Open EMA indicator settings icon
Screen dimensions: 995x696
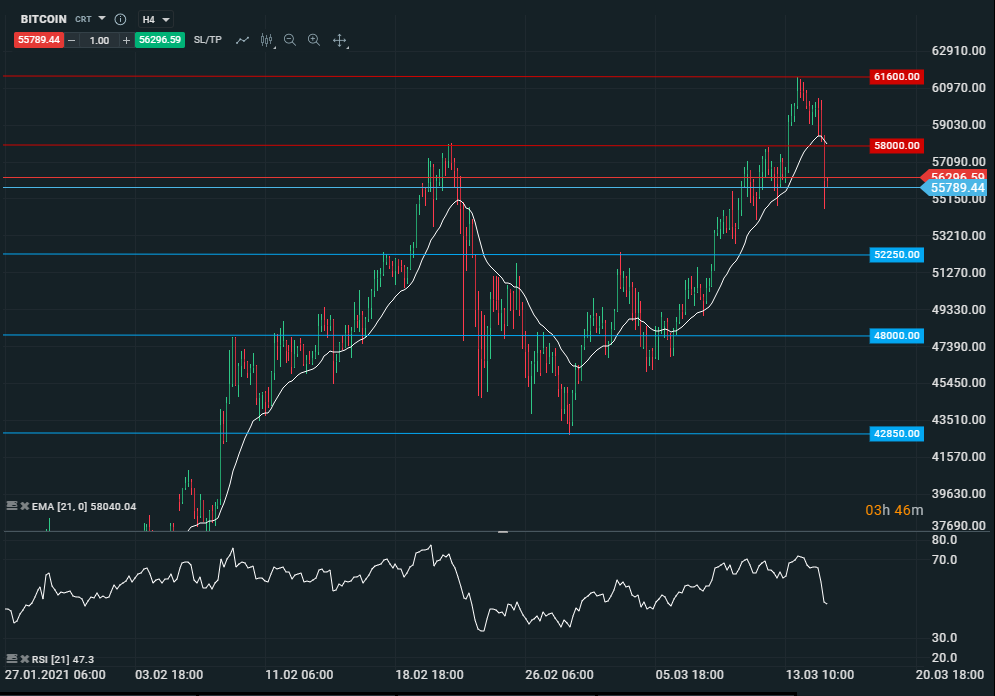(11, 506)
